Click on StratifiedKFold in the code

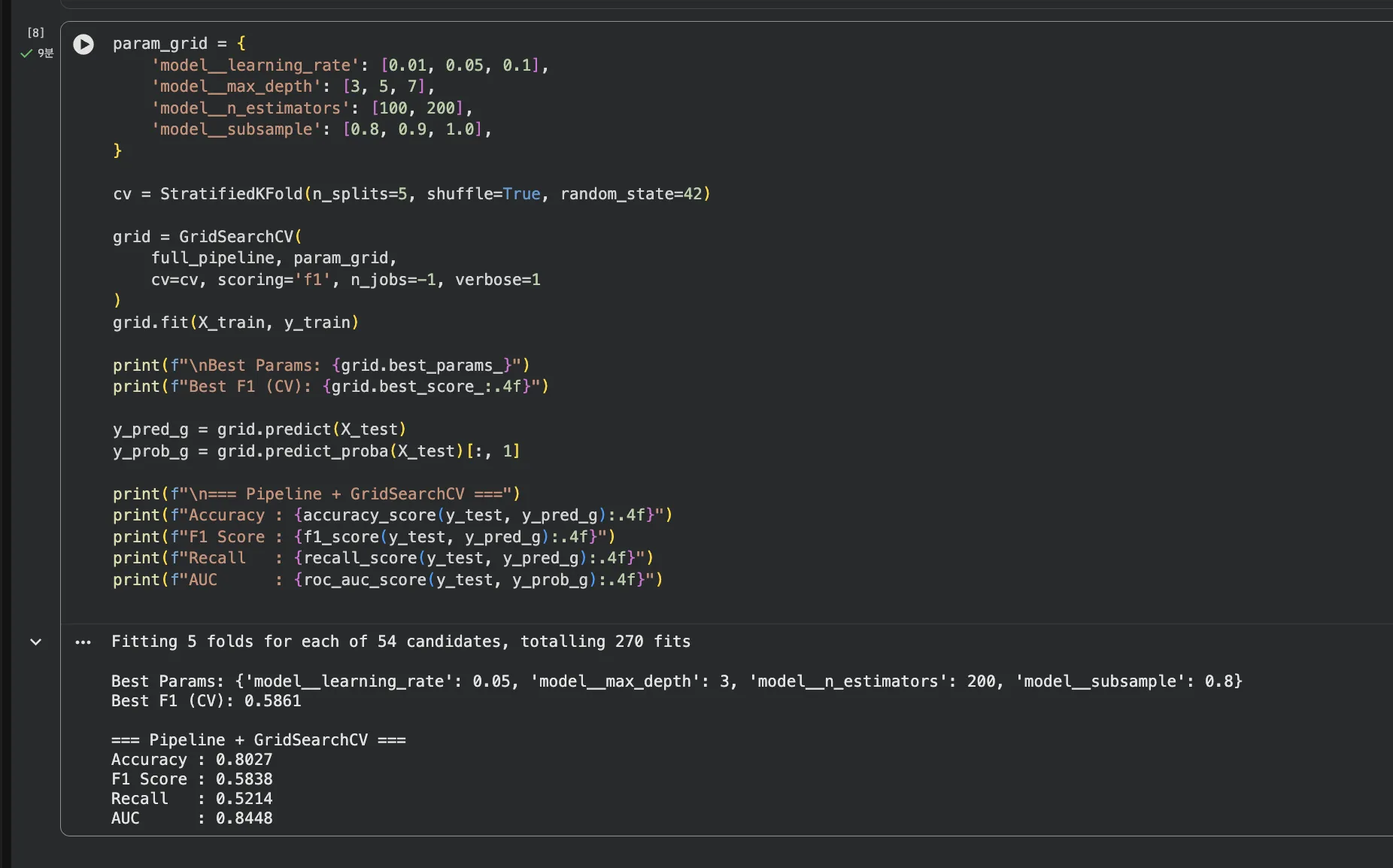coord(231,194)
